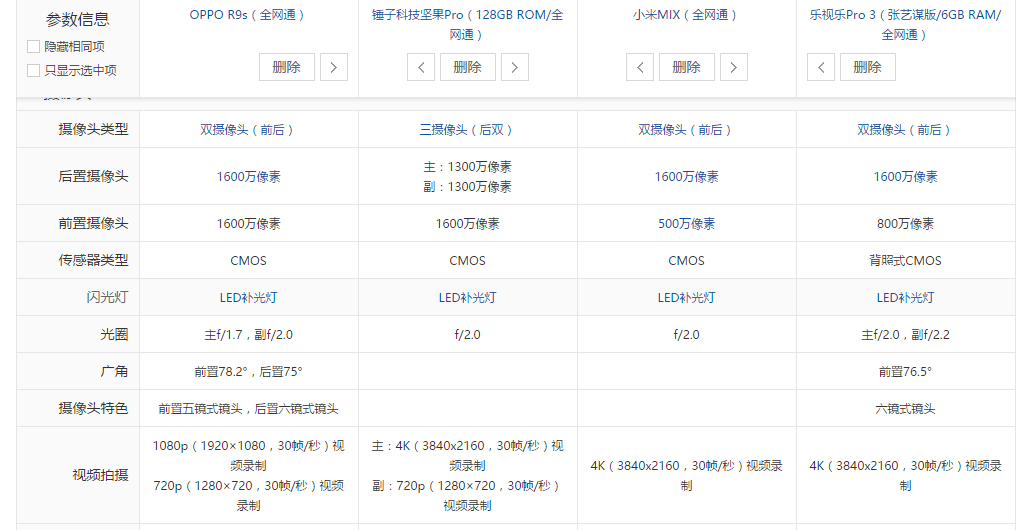Select the 后置摄像头 row label

[93, 176]
